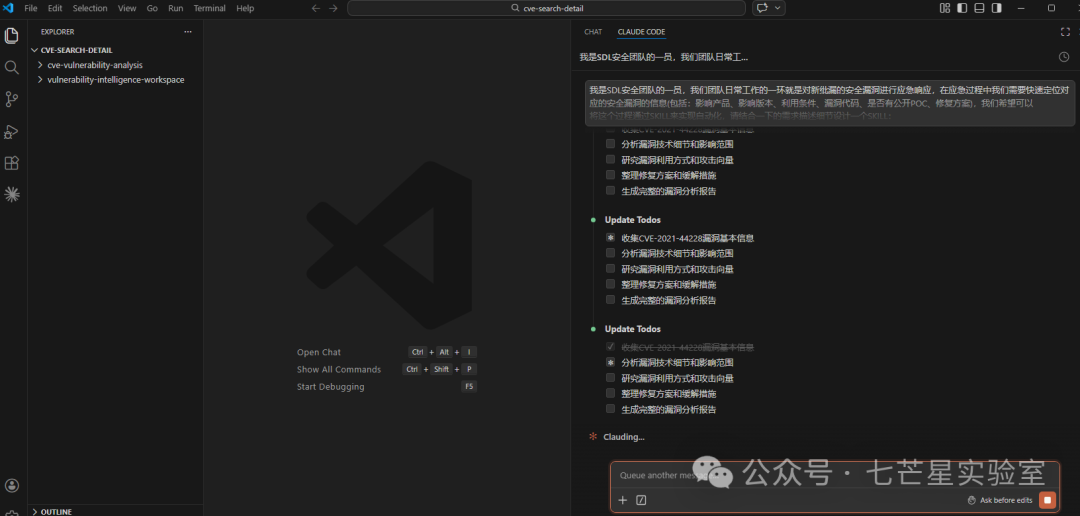Open the View menu
The height and width of the screenshot is (516, 1080).
click(127, 8)
